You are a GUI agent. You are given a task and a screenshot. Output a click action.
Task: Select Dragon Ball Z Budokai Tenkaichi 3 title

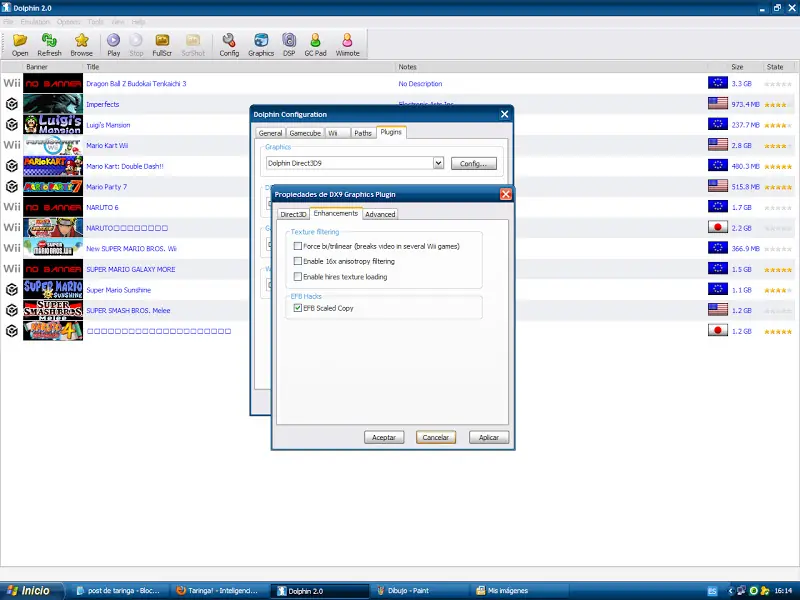[136, 84]
